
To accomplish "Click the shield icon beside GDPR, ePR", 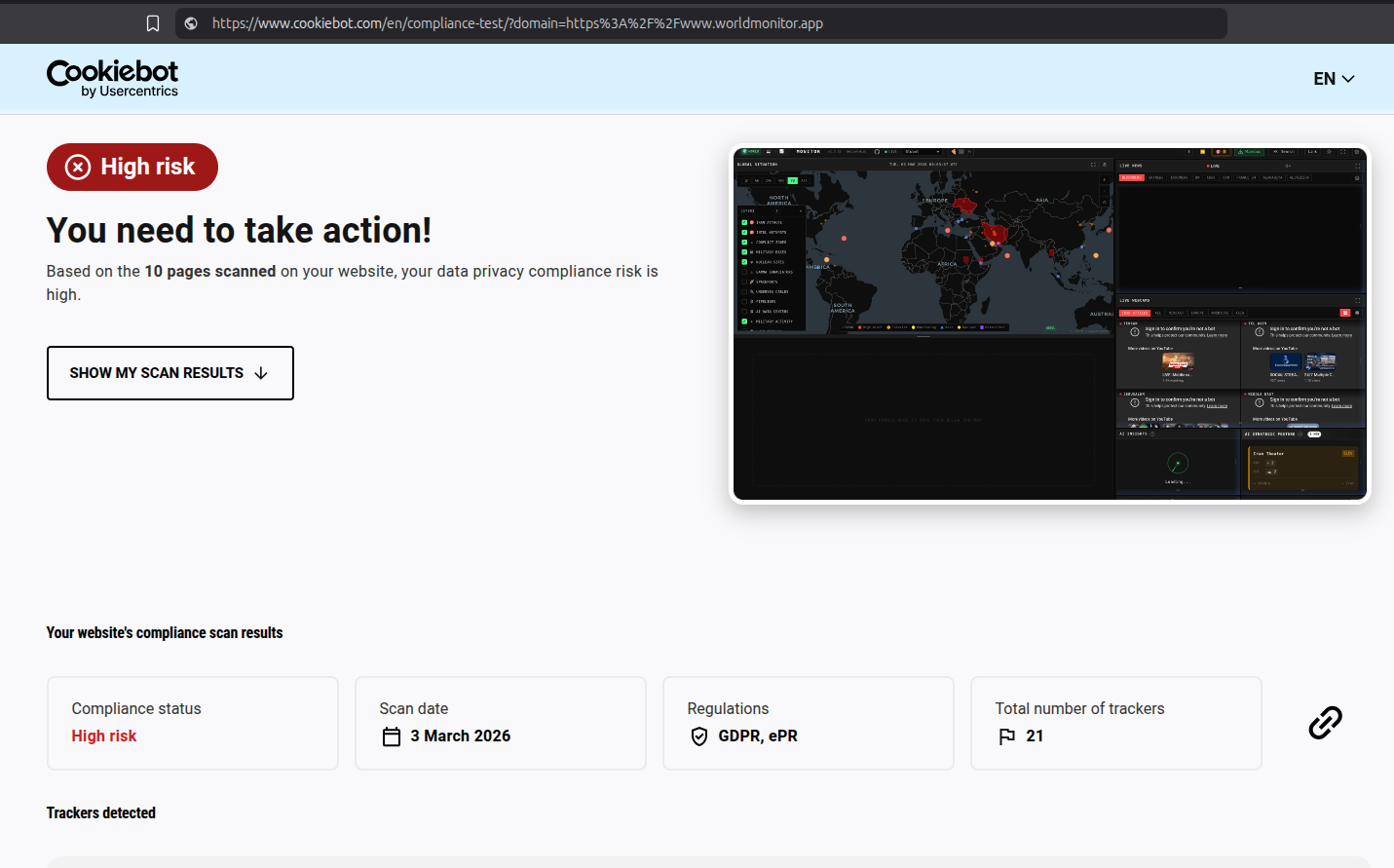I will 699,736.
